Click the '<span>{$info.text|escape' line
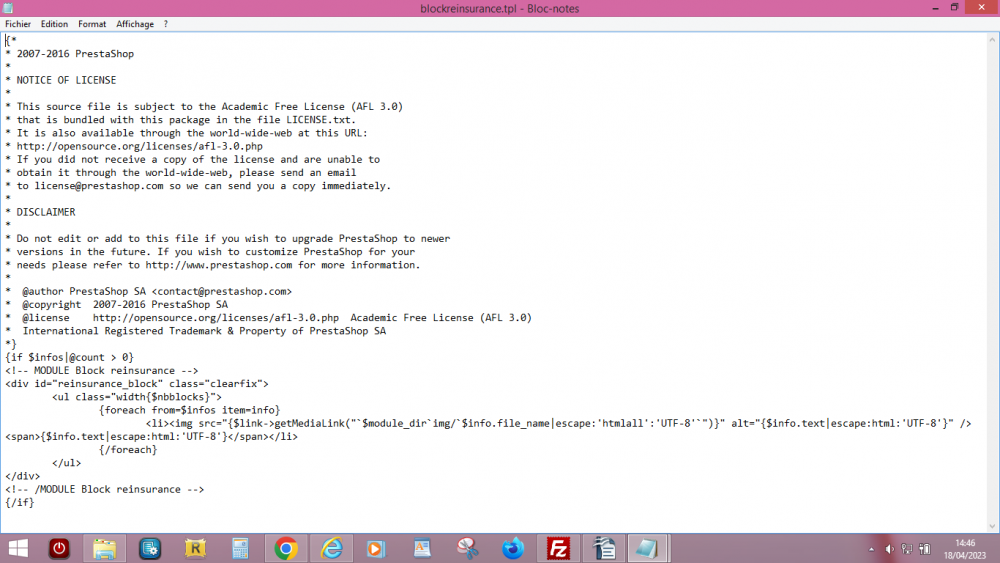This screenshot has width=1000, height=563. (151, 437)
